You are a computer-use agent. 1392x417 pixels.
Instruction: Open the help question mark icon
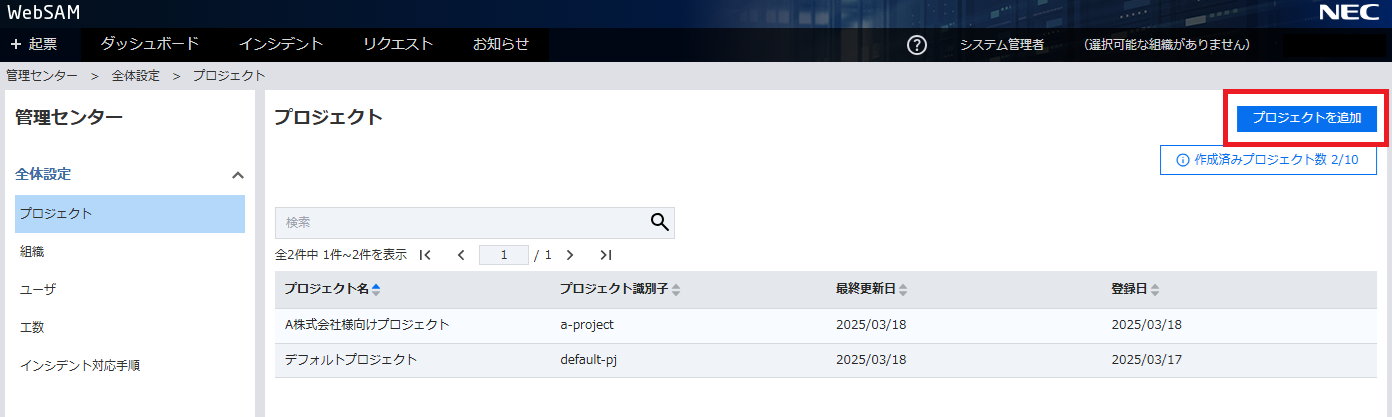pos(916,45)
